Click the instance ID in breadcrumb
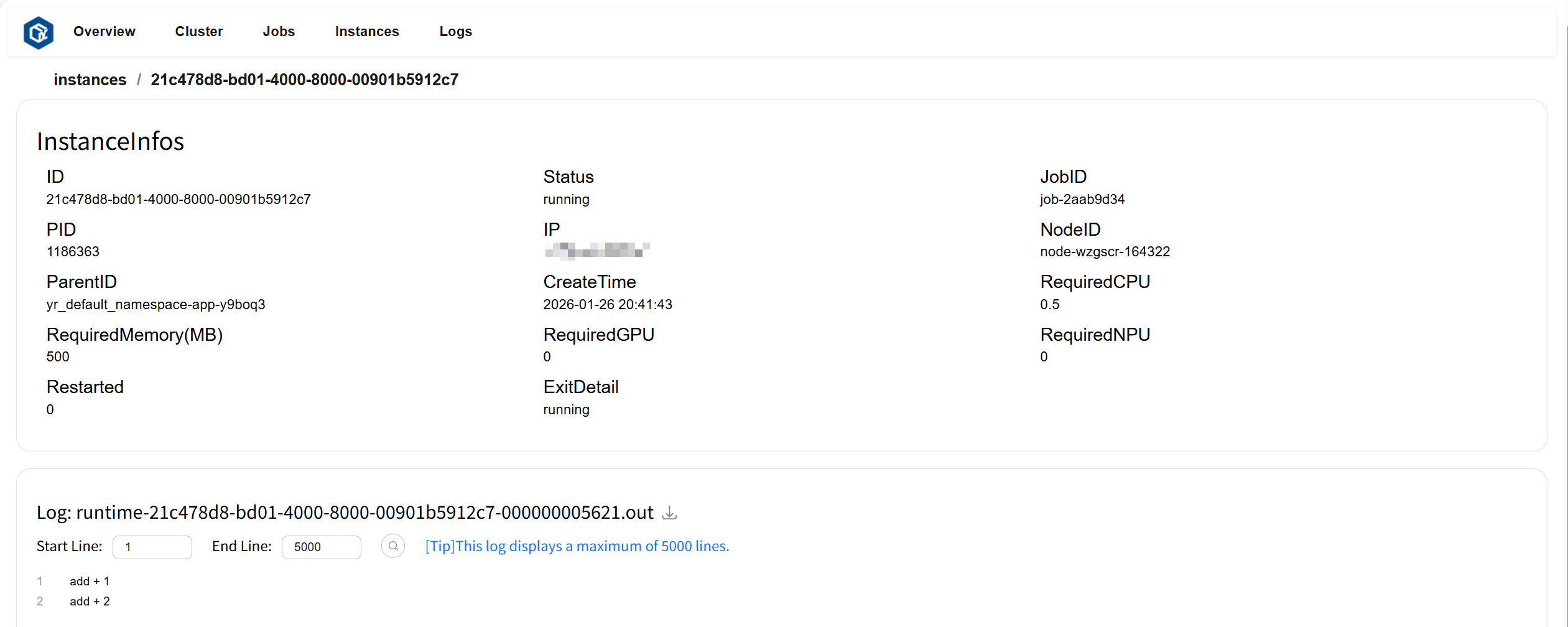Viewport: 1568px width, 627px height. (x=304, y=80)
